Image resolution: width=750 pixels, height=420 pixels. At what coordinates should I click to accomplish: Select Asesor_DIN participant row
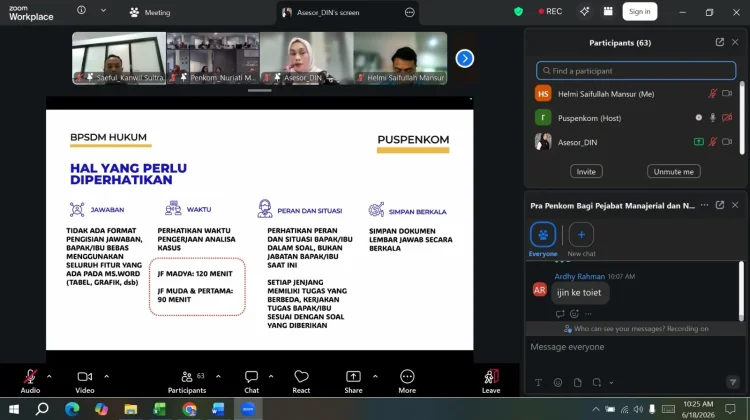(635, 142)
